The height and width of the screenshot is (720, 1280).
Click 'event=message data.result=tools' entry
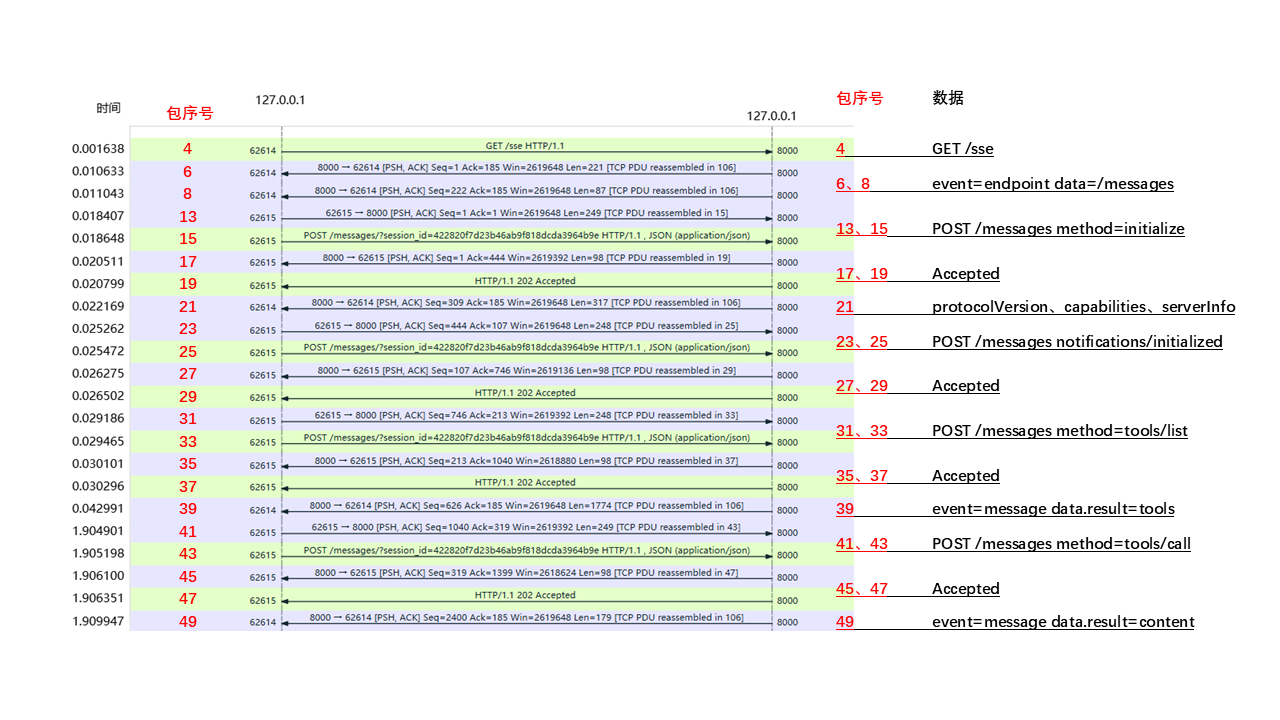click(x=1053, y=509)
